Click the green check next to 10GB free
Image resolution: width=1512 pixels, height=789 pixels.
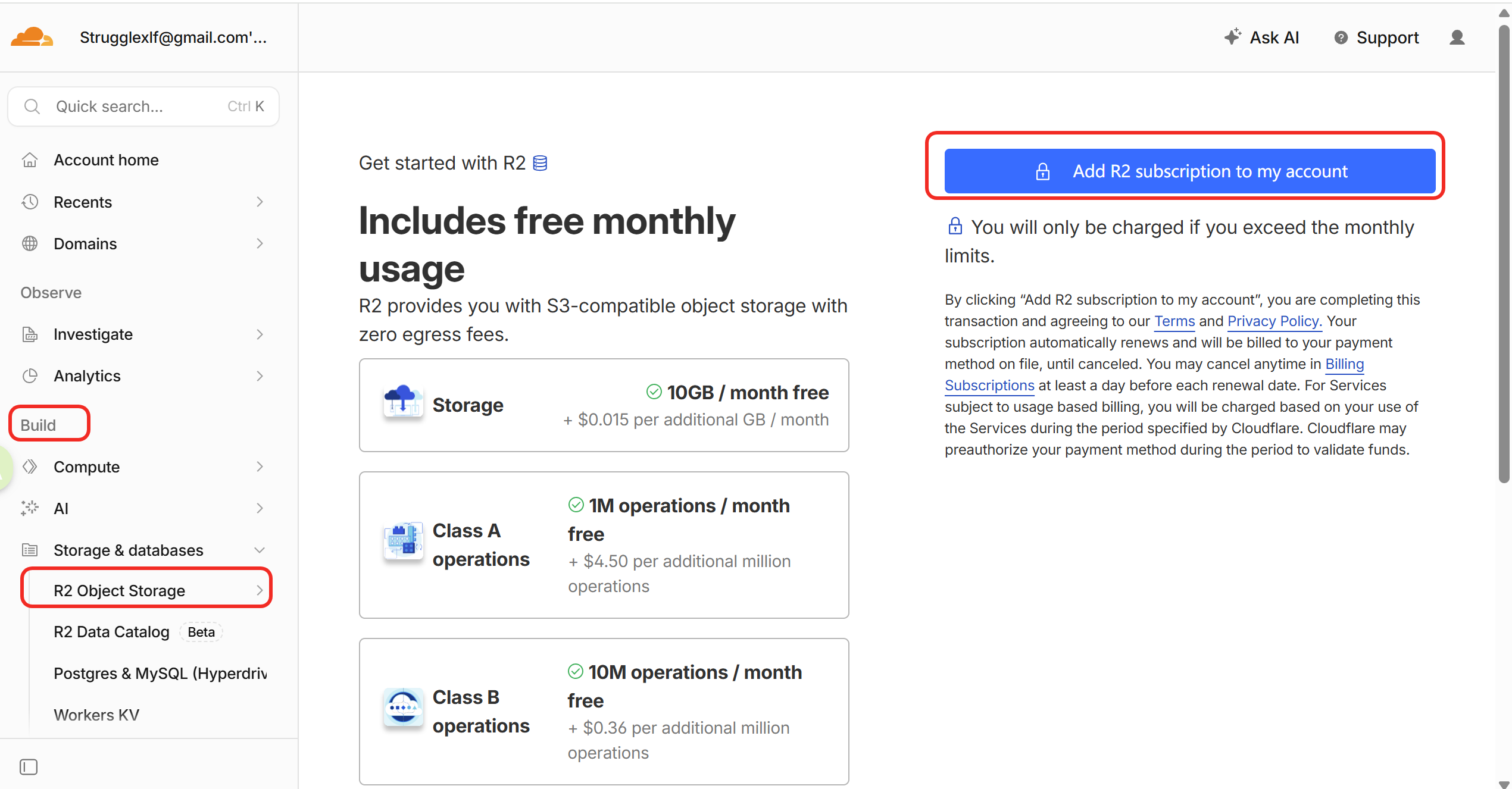coord(654,392)
